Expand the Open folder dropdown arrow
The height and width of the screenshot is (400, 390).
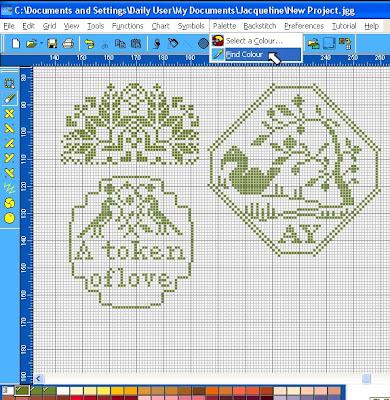click(x=41, y=43)
